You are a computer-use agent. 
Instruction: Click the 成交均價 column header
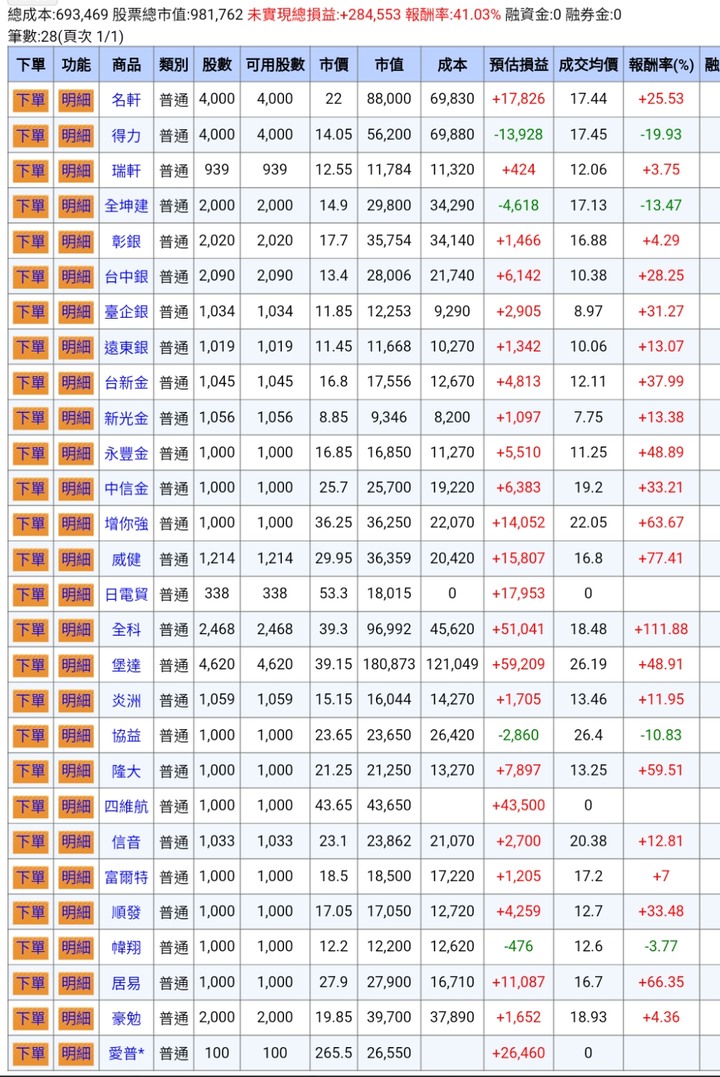click(589, 65)
